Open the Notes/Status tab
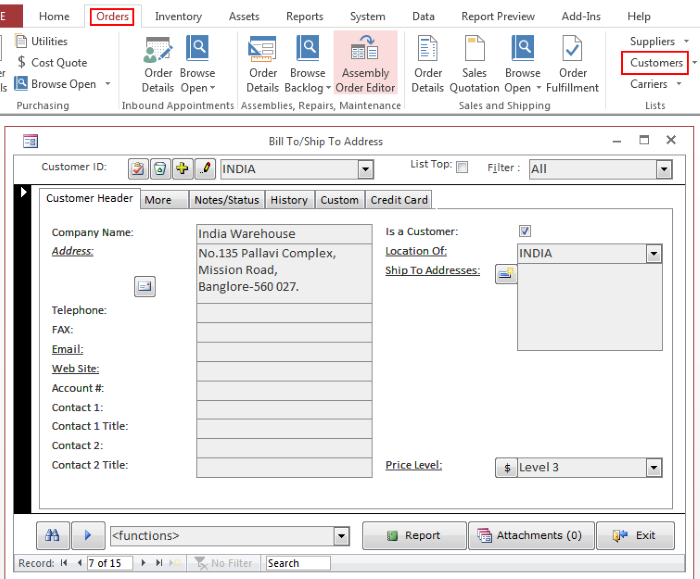Screen dimensions: 700x579 (227, 200)
